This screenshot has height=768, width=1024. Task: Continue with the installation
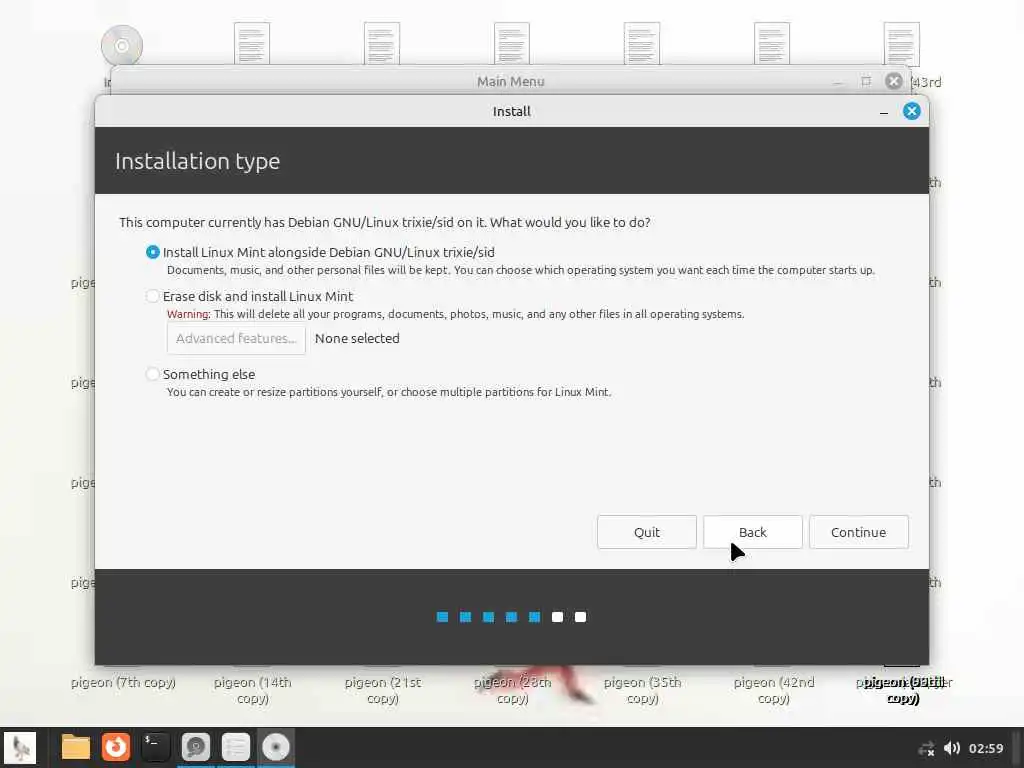(858, 532)
